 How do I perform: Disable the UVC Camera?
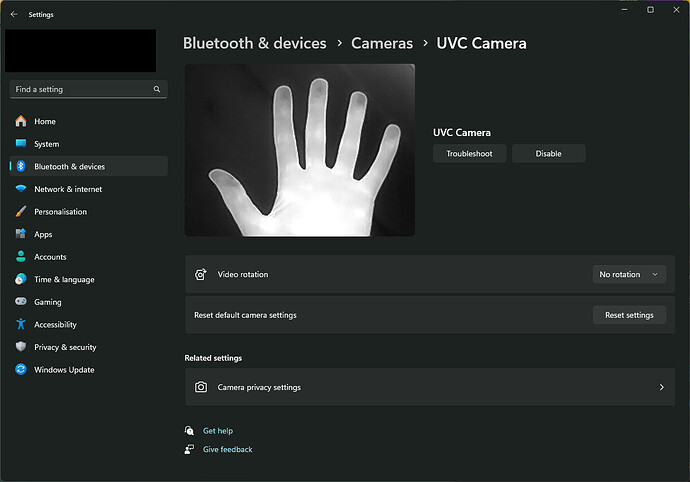(548, 154)
